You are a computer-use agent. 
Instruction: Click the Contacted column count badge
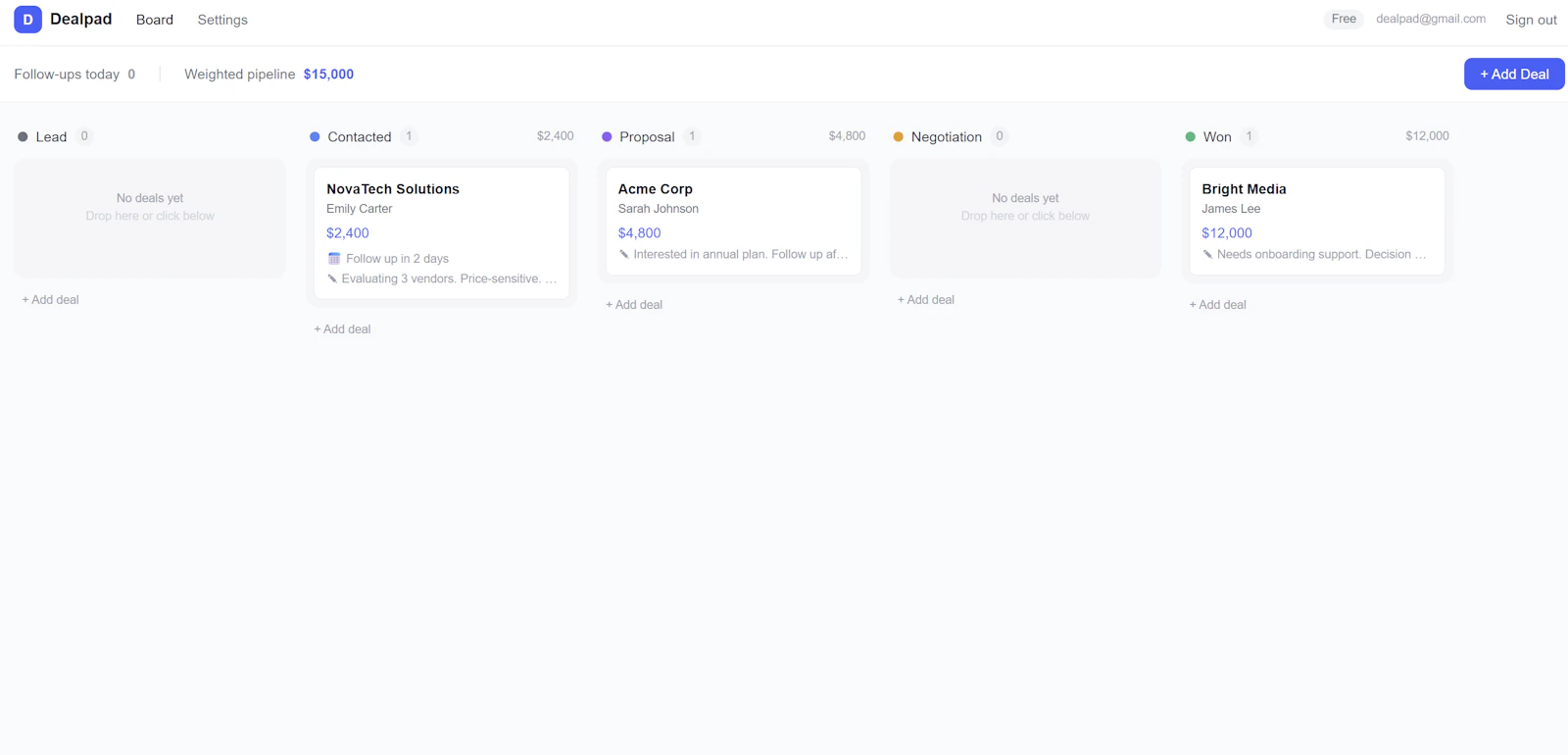409,136
